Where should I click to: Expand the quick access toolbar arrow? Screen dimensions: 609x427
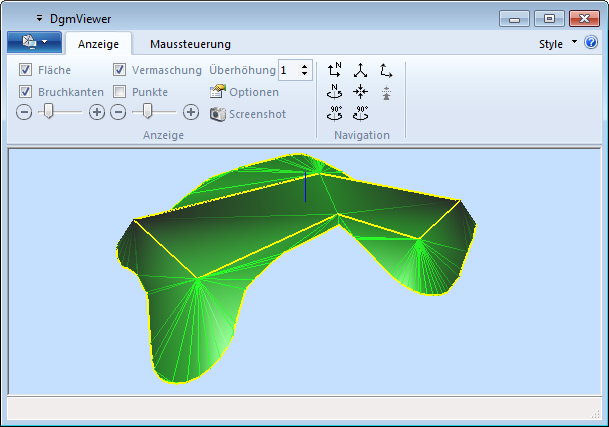click(39, 18)
